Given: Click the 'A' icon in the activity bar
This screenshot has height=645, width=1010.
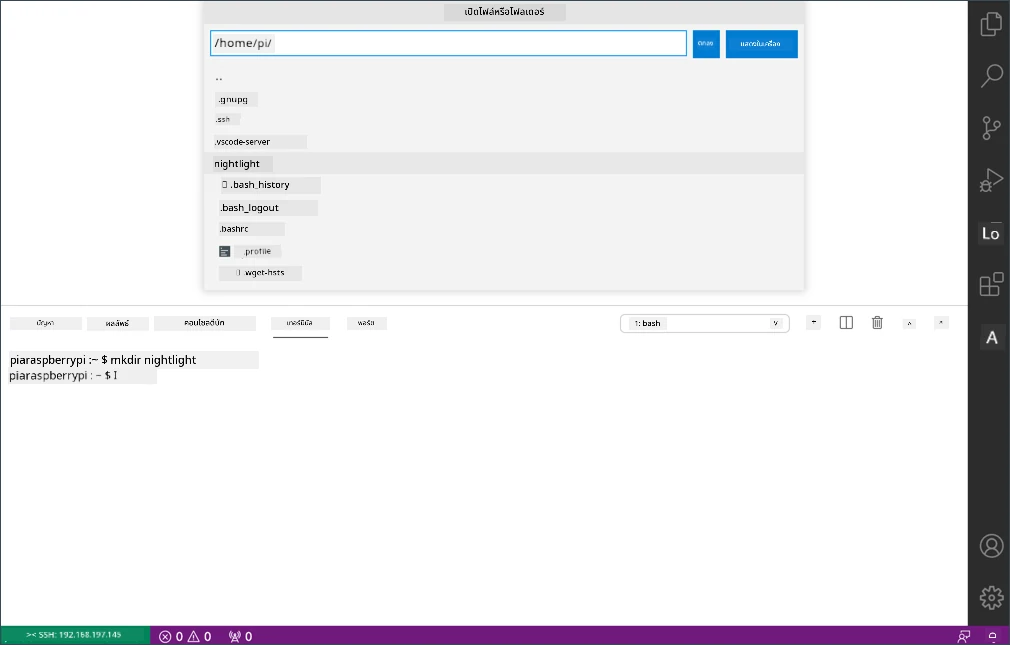Looking at the screenshot, I should 991,337.
